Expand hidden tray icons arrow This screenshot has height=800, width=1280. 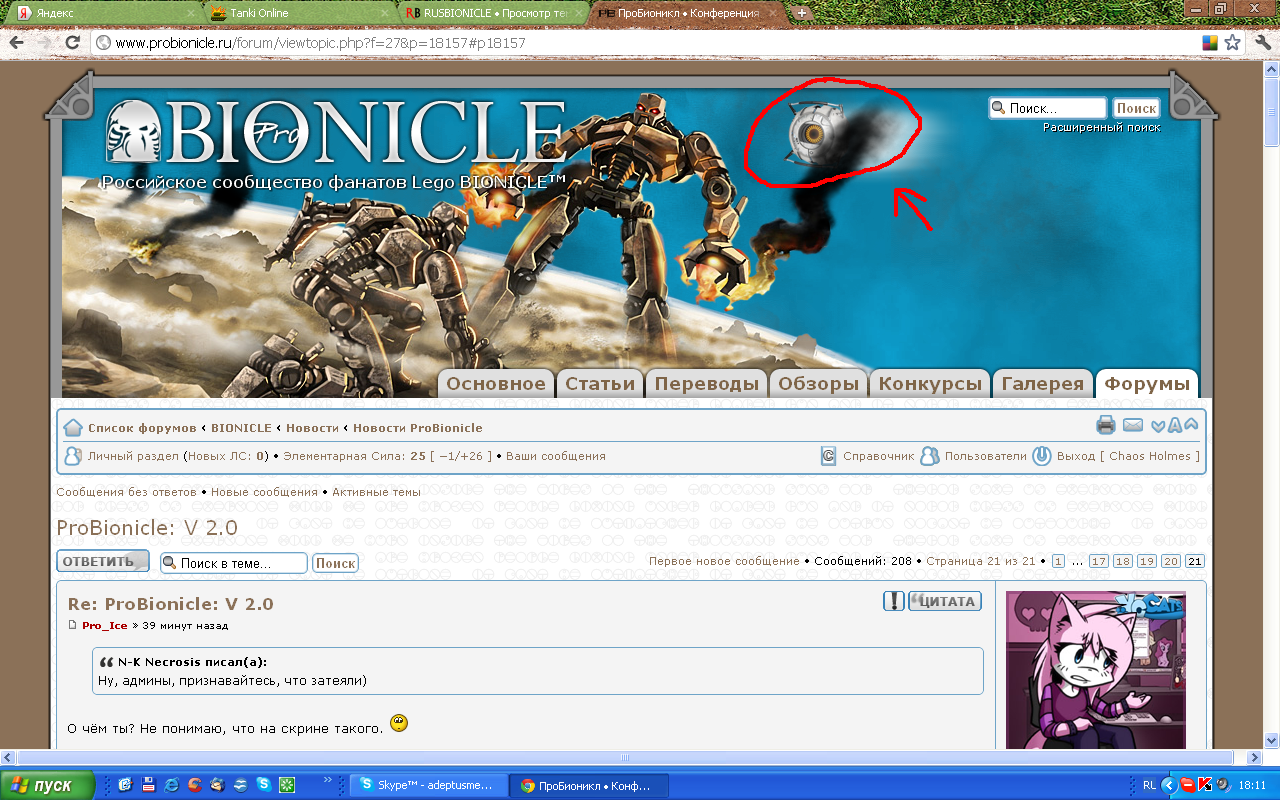pyautogui.click(x=1168, y=785)
